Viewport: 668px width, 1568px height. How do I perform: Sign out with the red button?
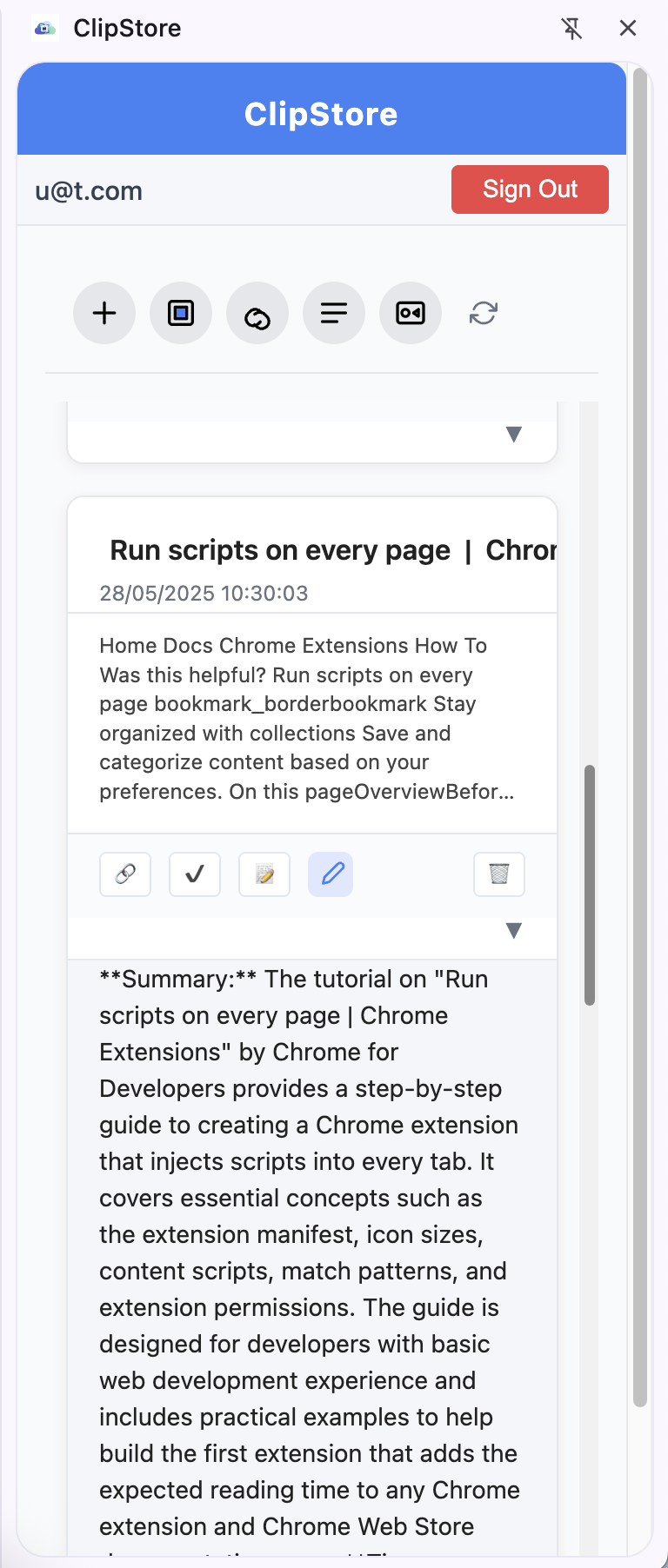coord(530,189)
